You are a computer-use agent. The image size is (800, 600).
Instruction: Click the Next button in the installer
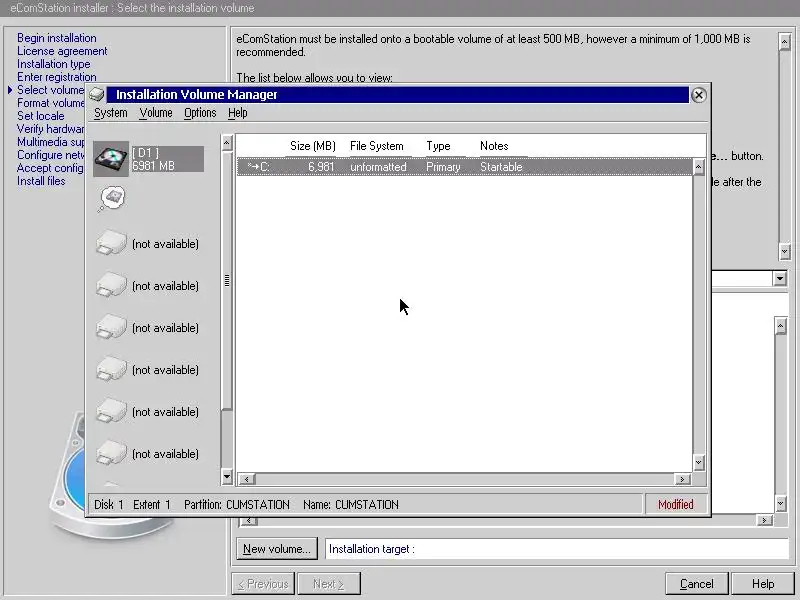[x=329, y=584]
